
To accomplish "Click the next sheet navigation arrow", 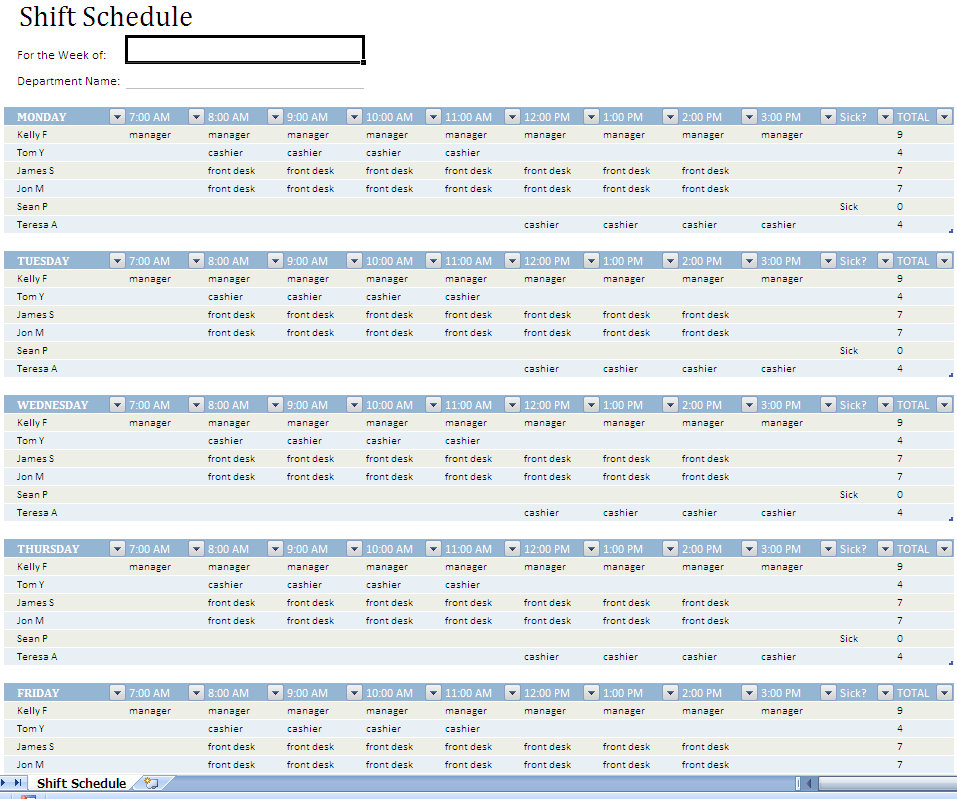I will click(x=6, y=783).
